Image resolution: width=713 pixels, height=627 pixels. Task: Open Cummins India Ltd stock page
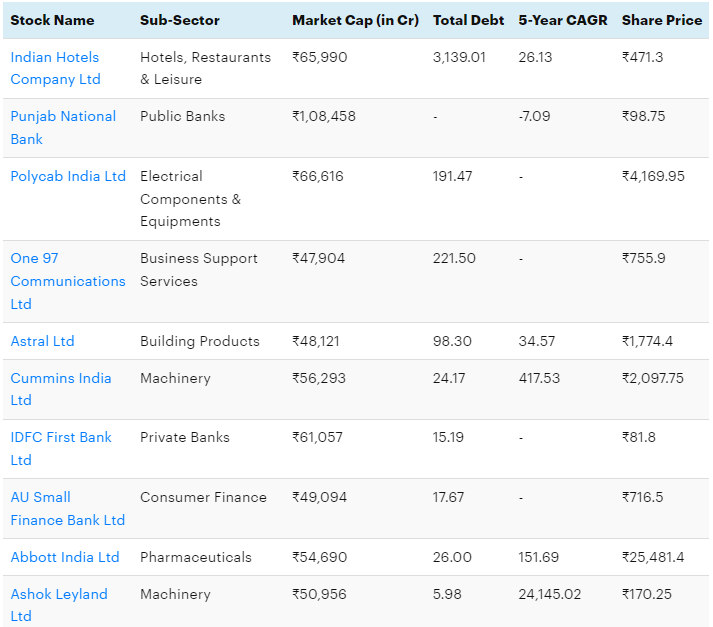(60, 389)
